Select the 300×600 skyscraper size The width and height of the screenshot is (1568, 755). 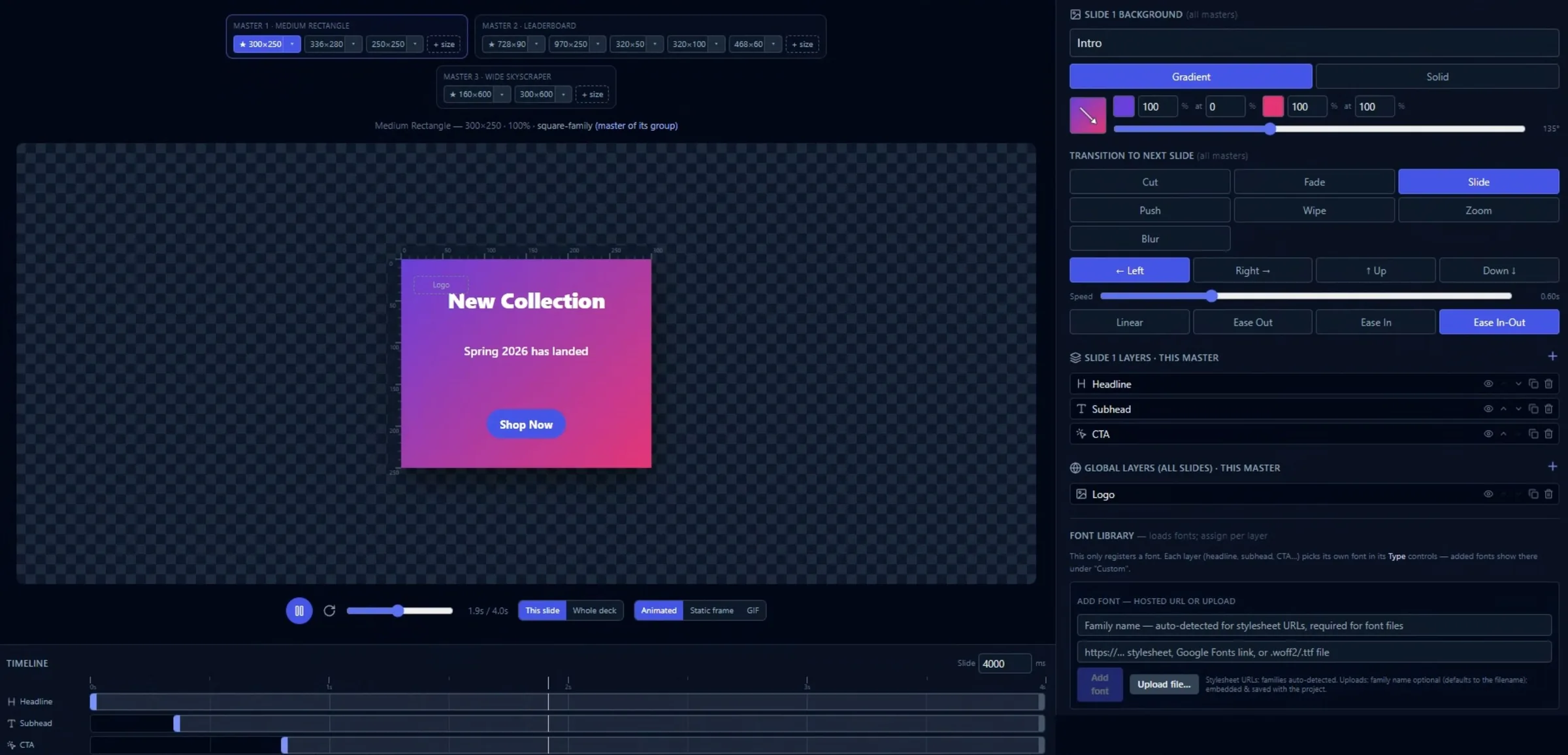point(536,95)
